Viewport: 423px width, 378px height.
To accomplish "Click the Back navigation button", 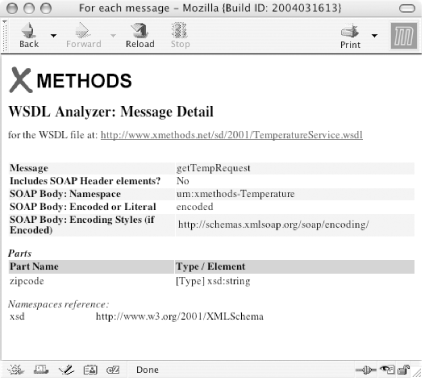I will [29, 35].
